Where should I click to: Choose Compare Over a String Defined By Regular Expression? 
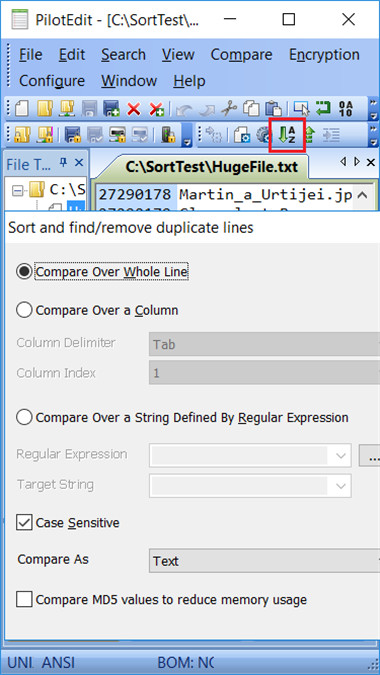pos(182,418)
